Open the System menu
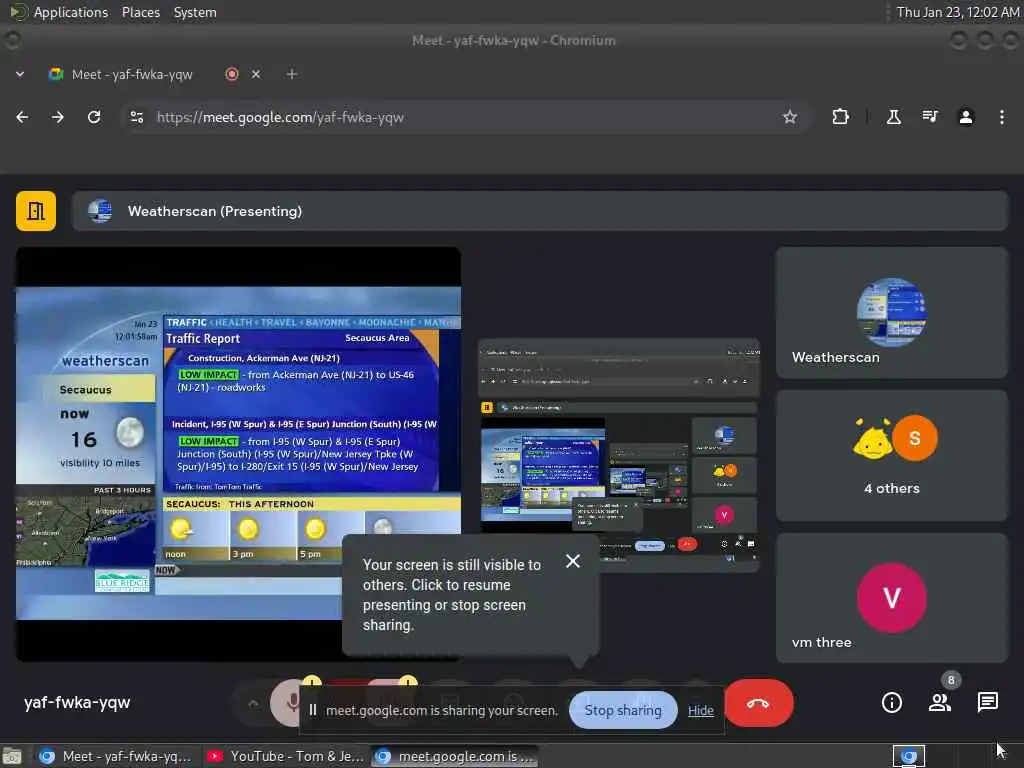 click(195, 12)
